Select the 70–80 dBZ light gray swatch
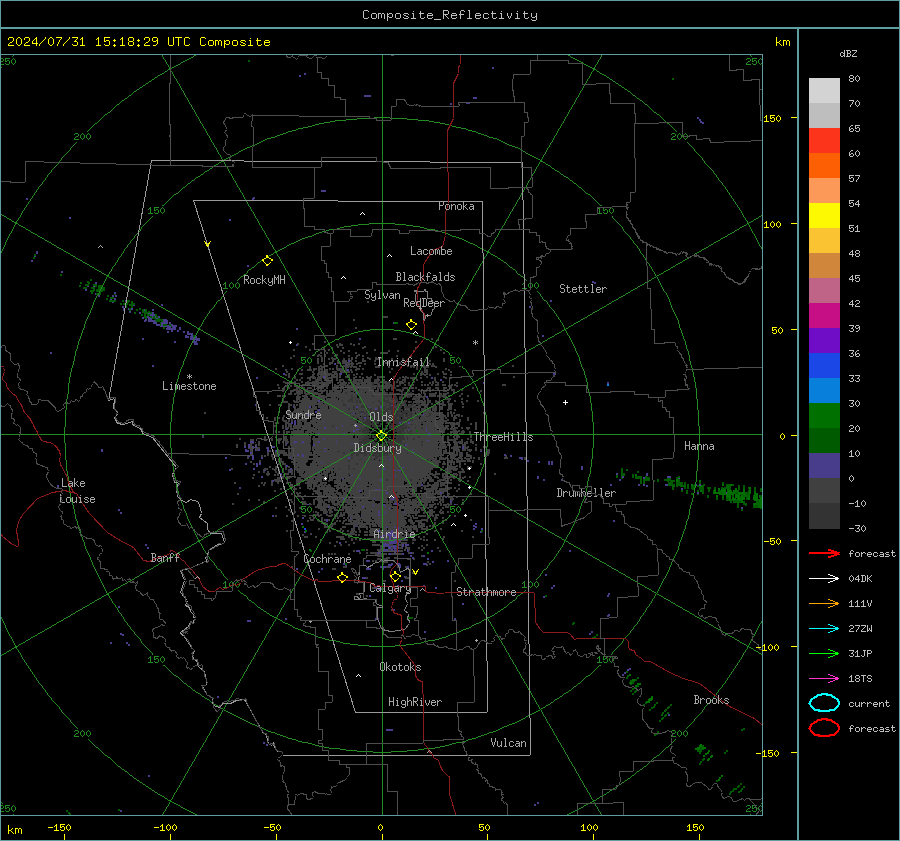 tap(824, 91)
